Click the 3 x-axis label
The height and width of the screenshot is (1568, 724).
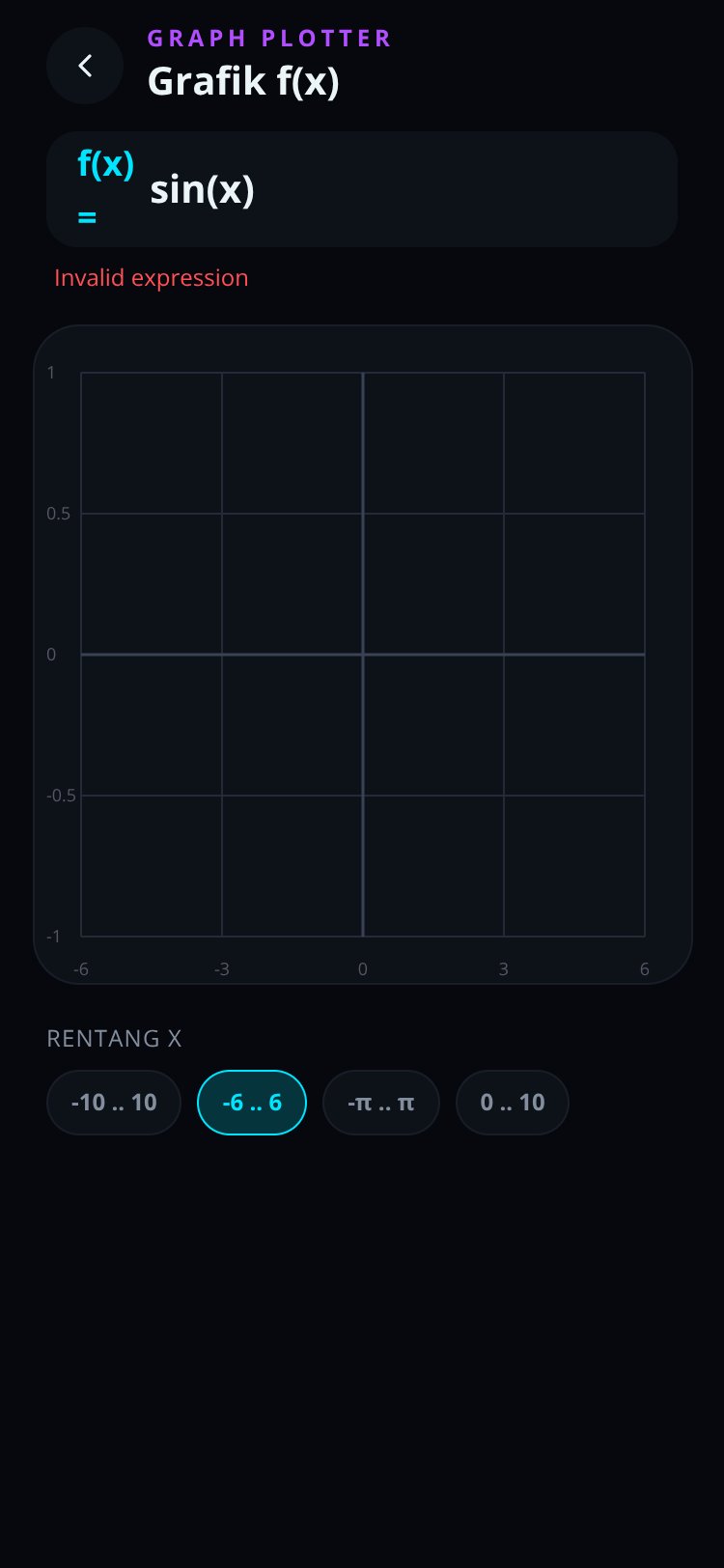point(504,969)
